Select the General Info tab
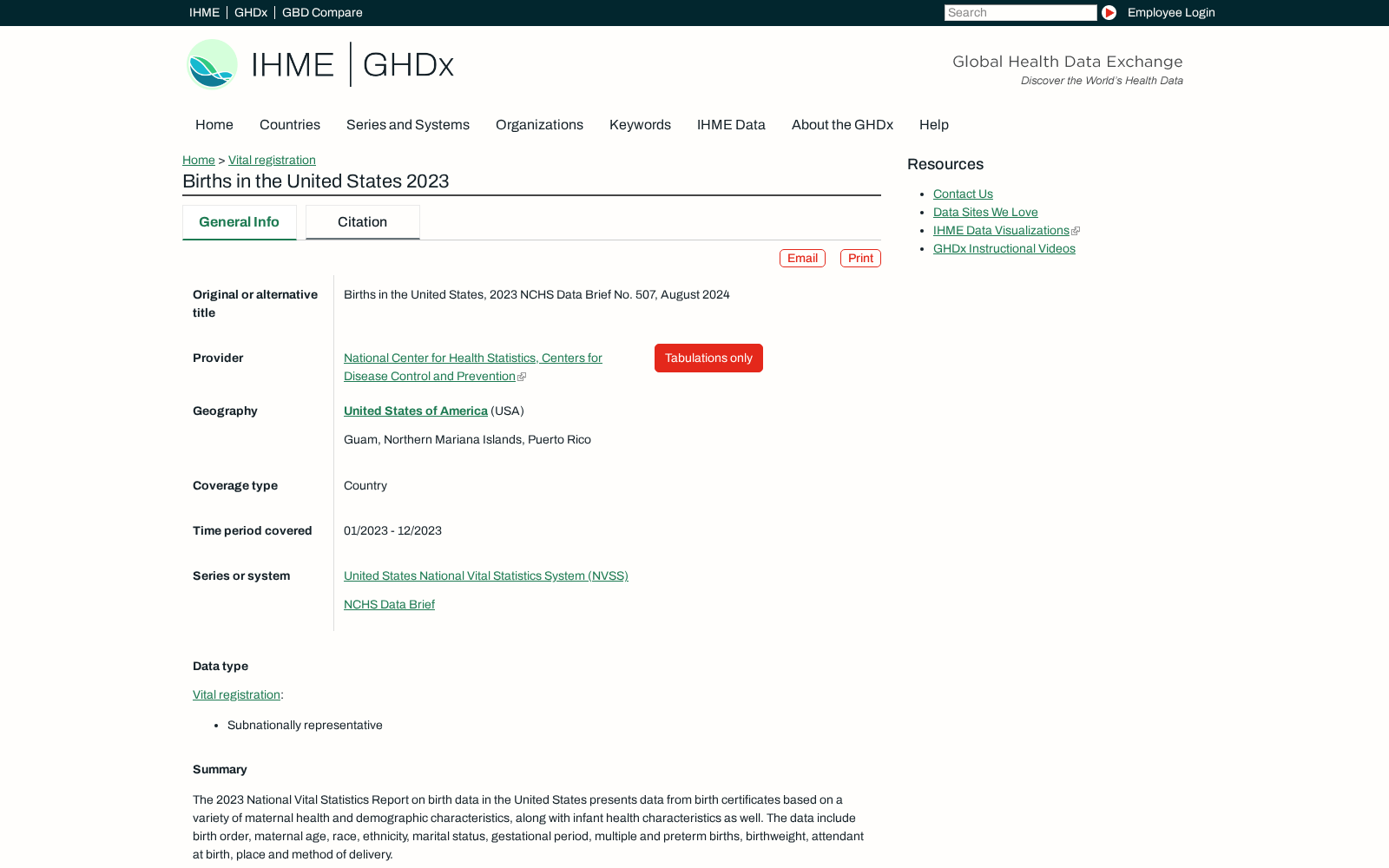The width and height of the screenshot is (1389, 868). point(240,222)
